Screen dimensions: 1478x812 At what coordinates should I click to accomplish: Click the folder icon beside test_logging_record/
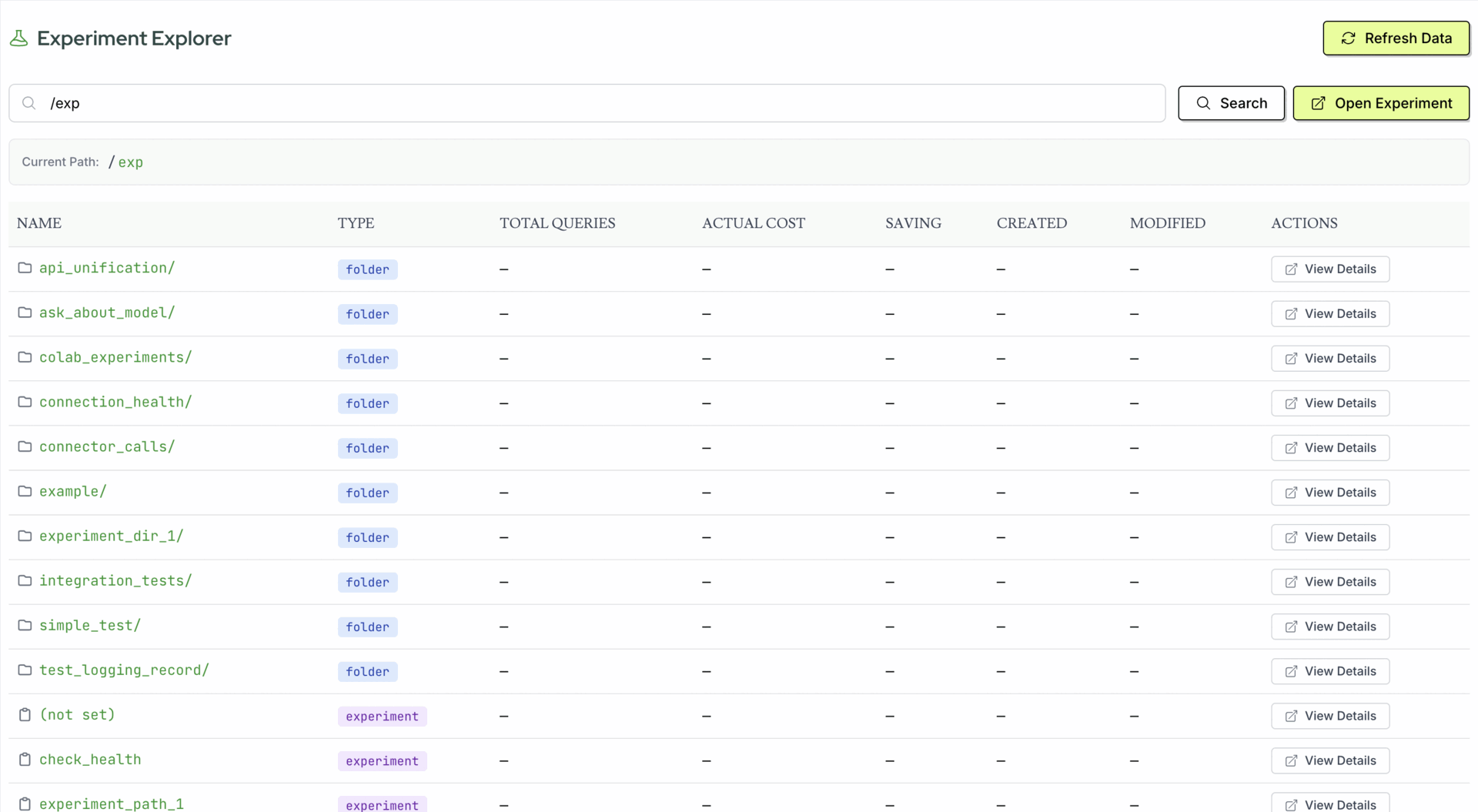(25, 670)
